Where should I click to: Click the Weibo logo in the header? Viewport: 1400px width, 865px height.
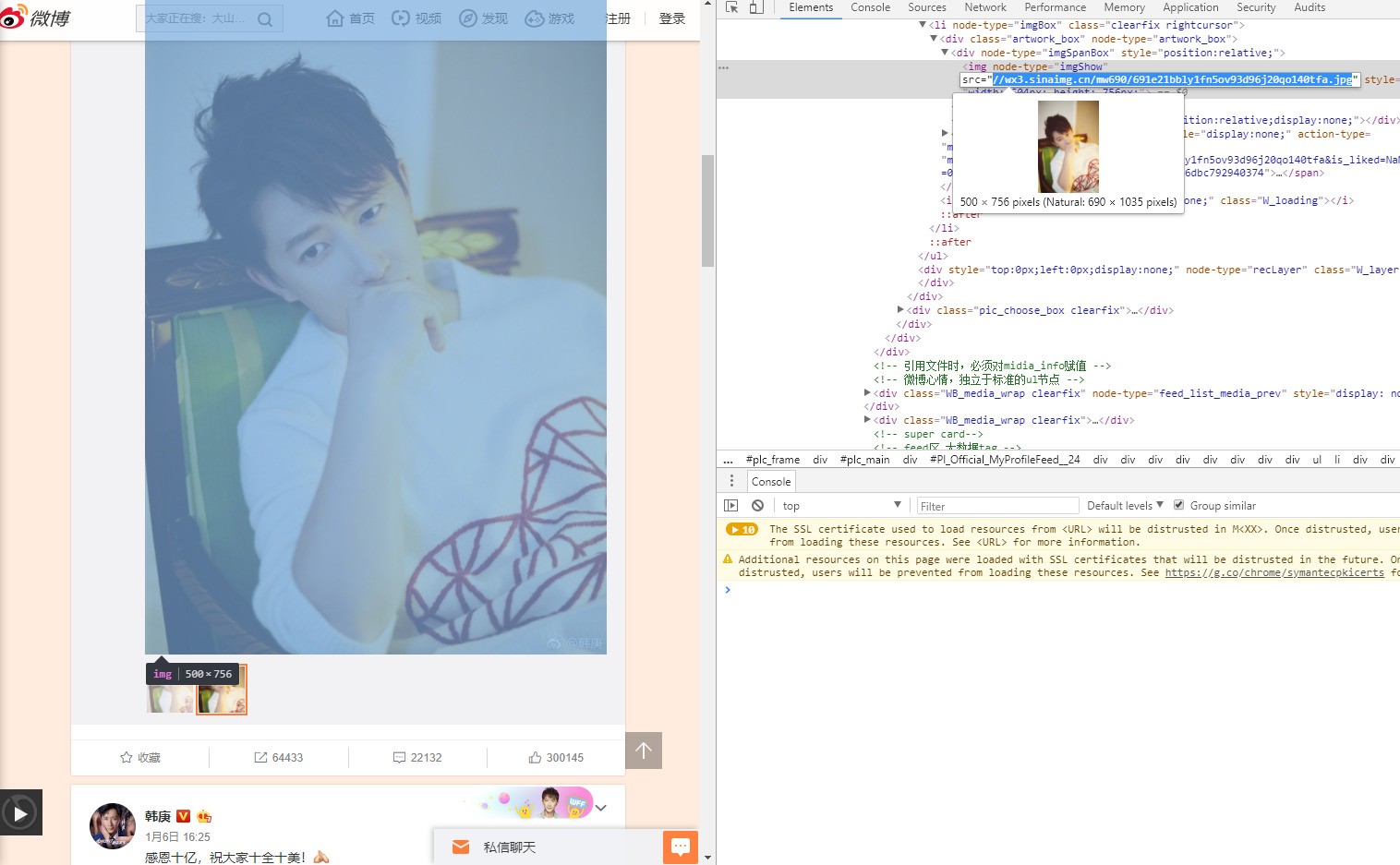coord(35,17)
